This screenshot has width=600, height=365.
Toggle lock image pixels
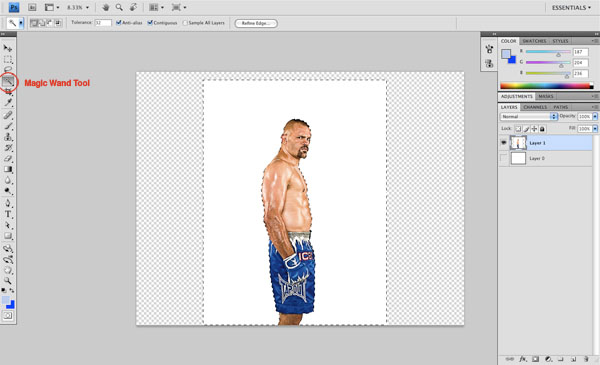point(526,129)
